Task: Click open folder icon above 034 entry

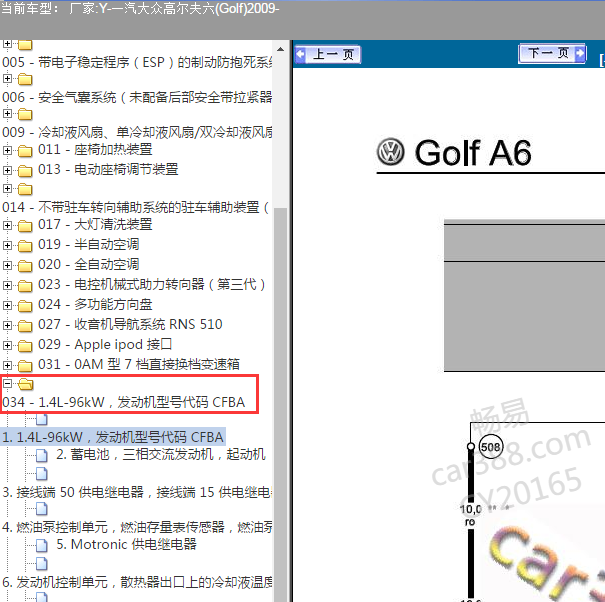Action: (x=26, y=384)
